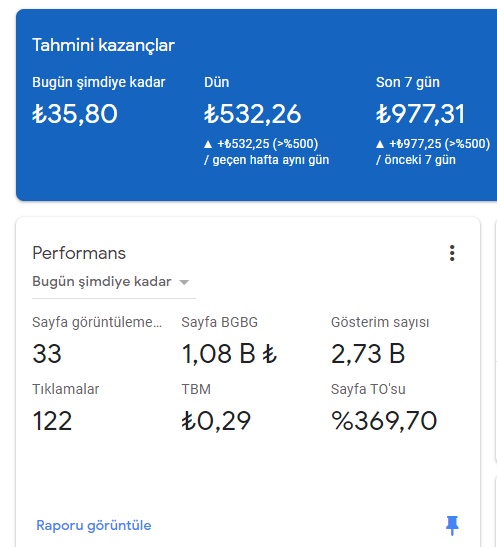497x547 pixels.
Task: Select the 'Sayfa görüntüleme' metric value 33
Action: (47, 354)
